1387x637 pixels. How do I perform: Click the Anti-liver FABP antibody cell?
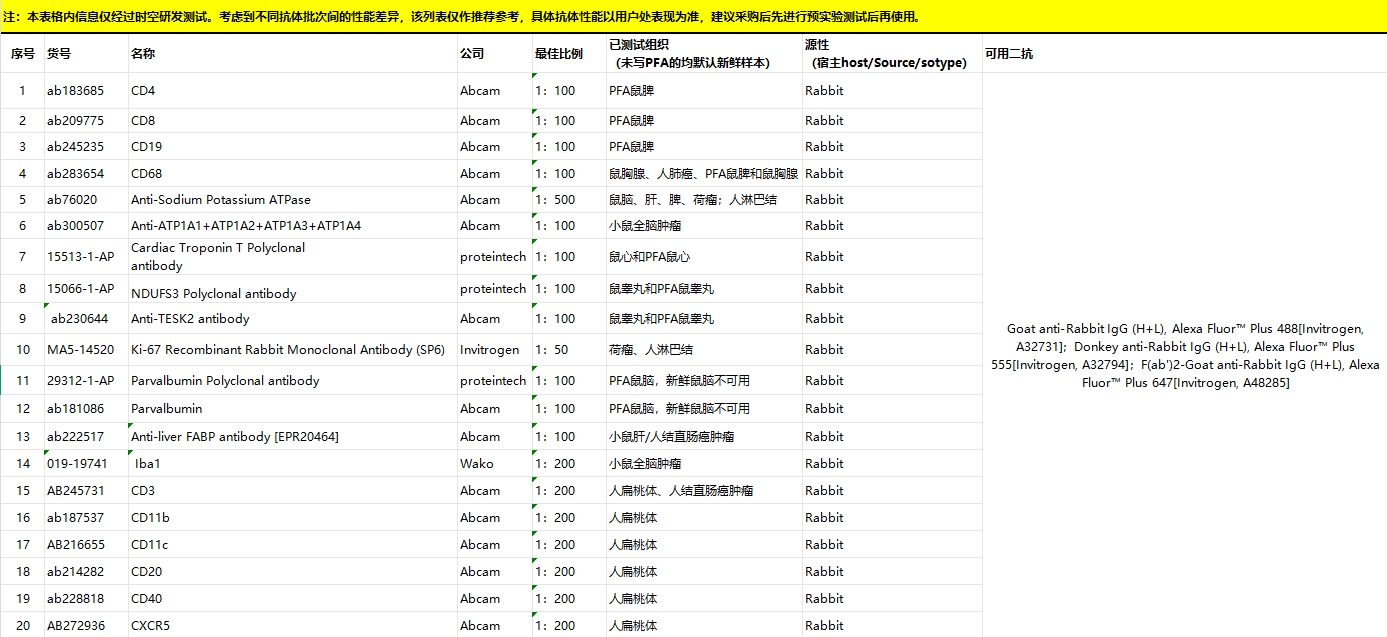(293, 436)
